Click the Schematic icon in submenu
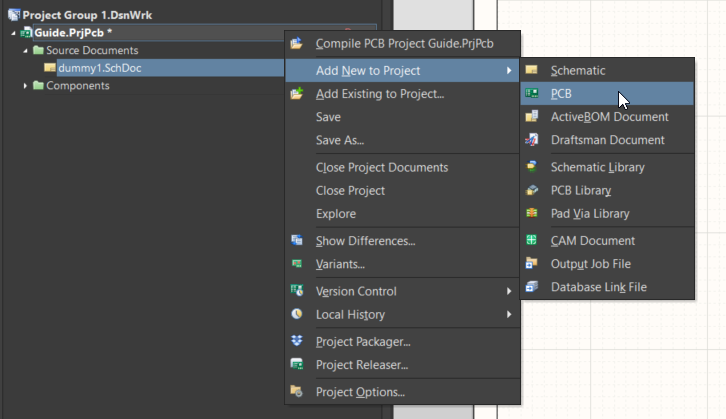The width and height of the screenshot is (726, 419). tap(532, 70)
